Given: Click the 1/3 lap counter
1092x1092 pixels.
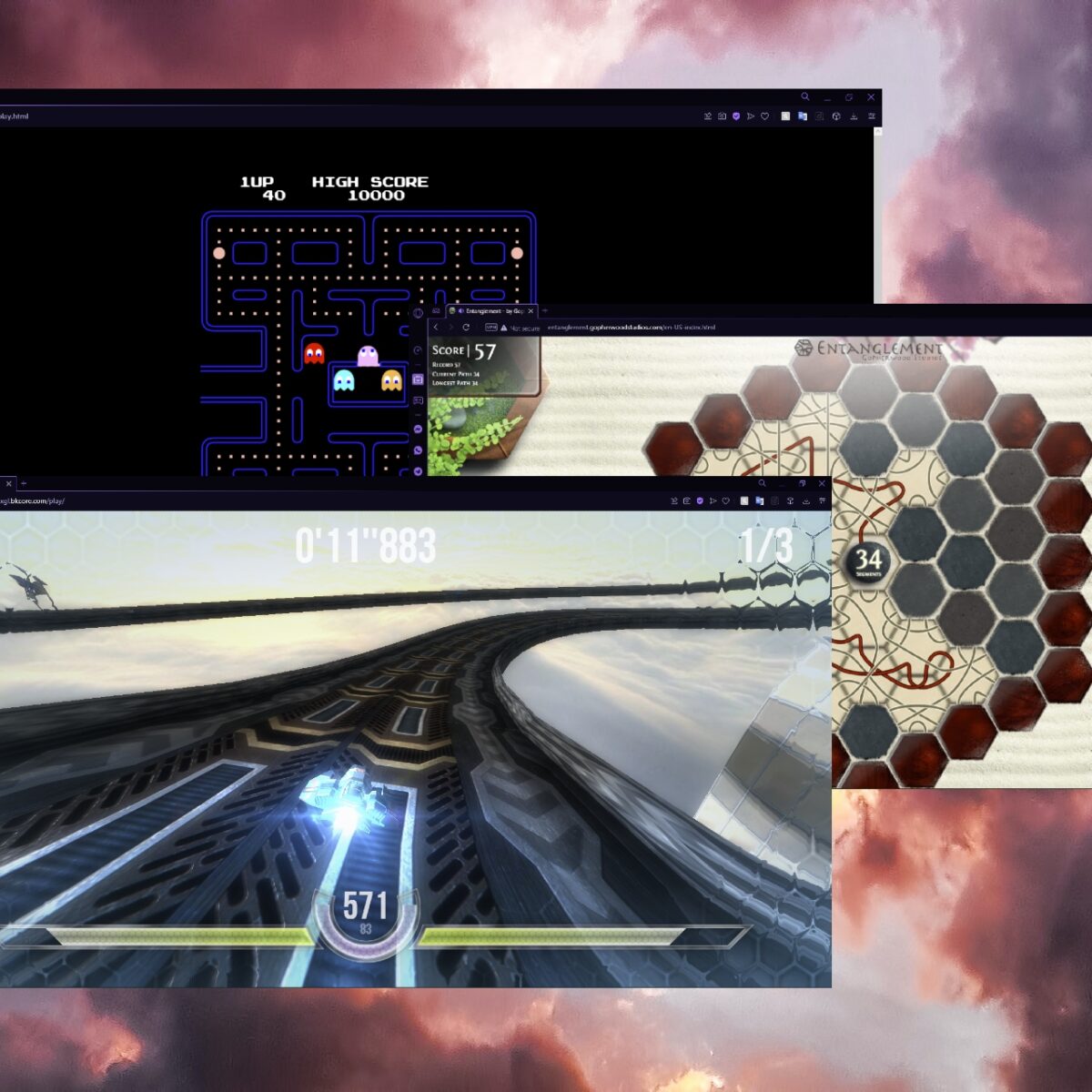Looking at the screenshot, I should click(765, 547).
